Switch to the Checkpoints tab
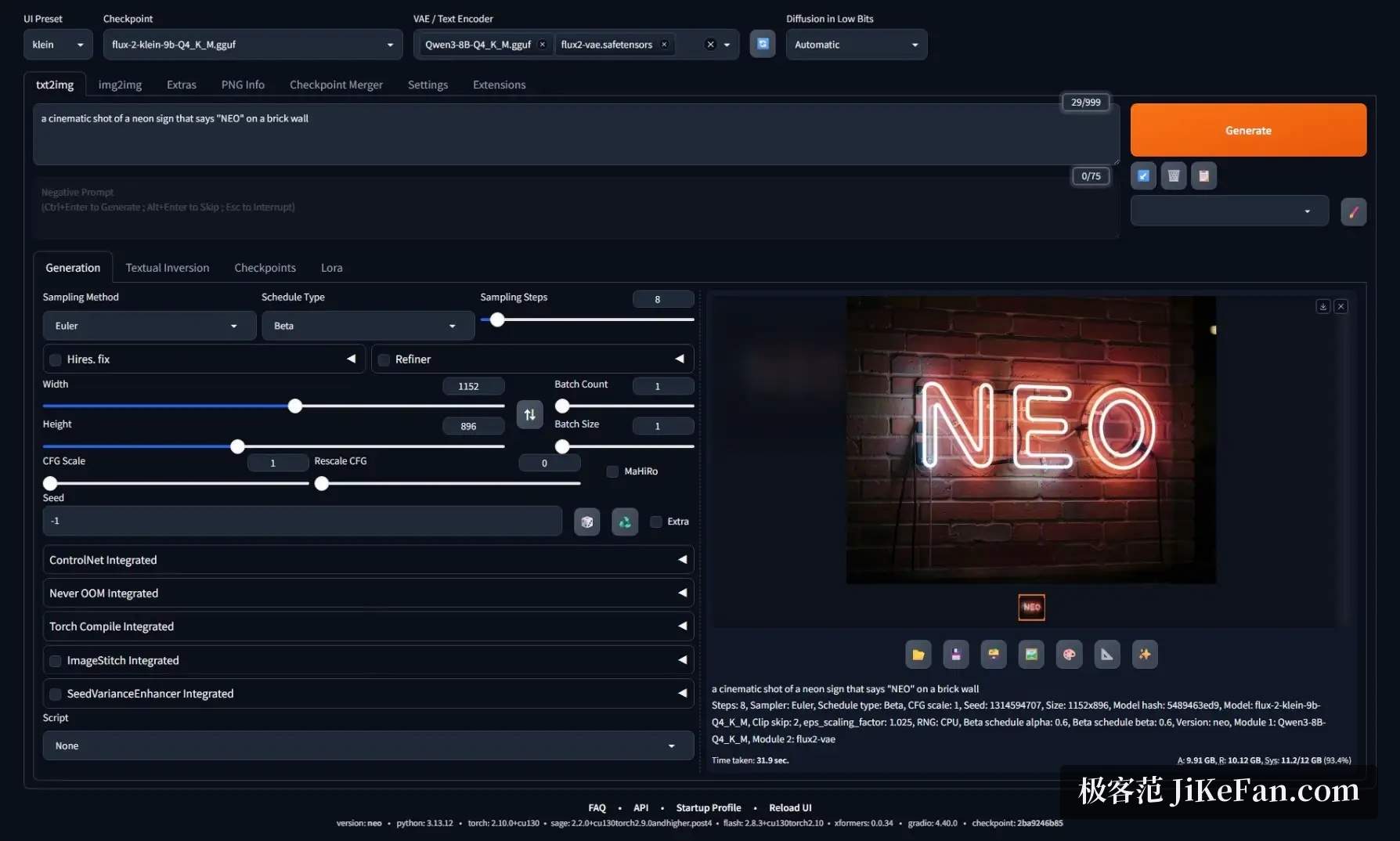The width and height of the screenshot is (1400, 841). tap(265, 268)
